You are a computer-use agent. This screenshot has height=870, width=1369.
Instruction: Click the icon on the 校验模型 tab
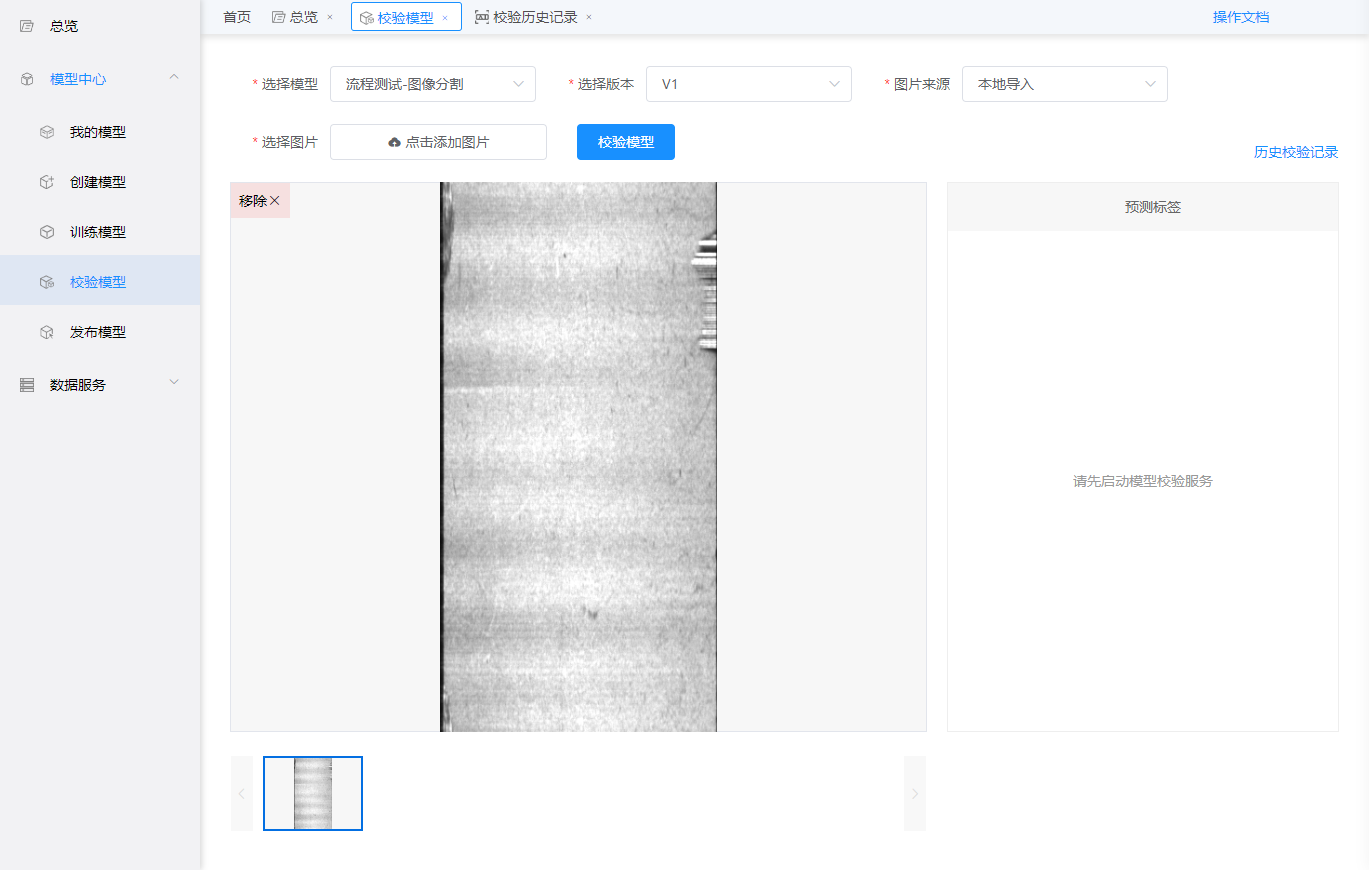[x=367, y=18]
